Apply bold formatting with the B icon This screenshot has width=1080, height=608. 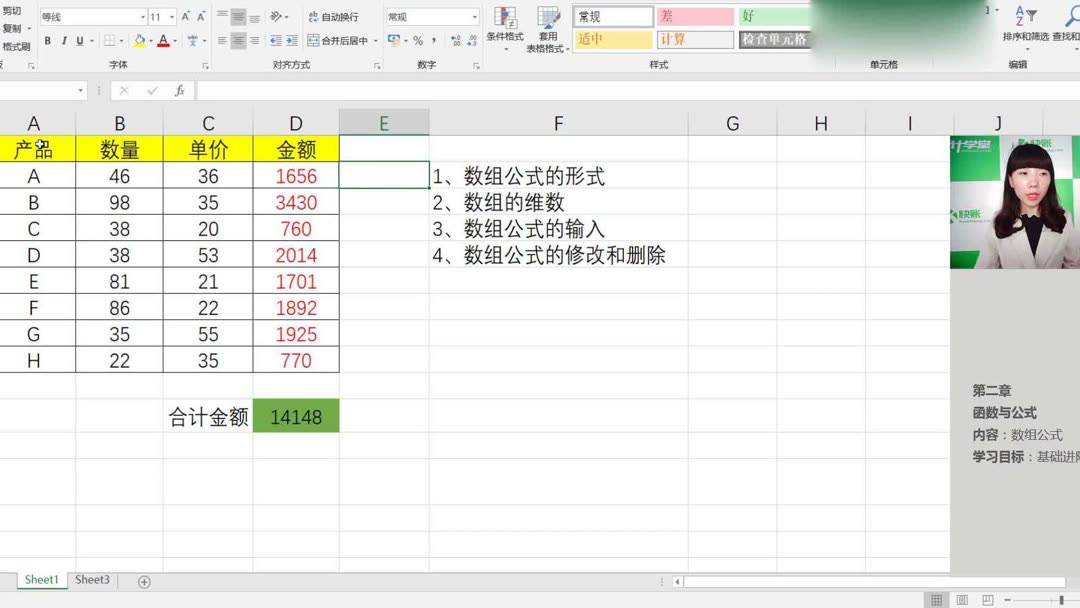(48, 41)
